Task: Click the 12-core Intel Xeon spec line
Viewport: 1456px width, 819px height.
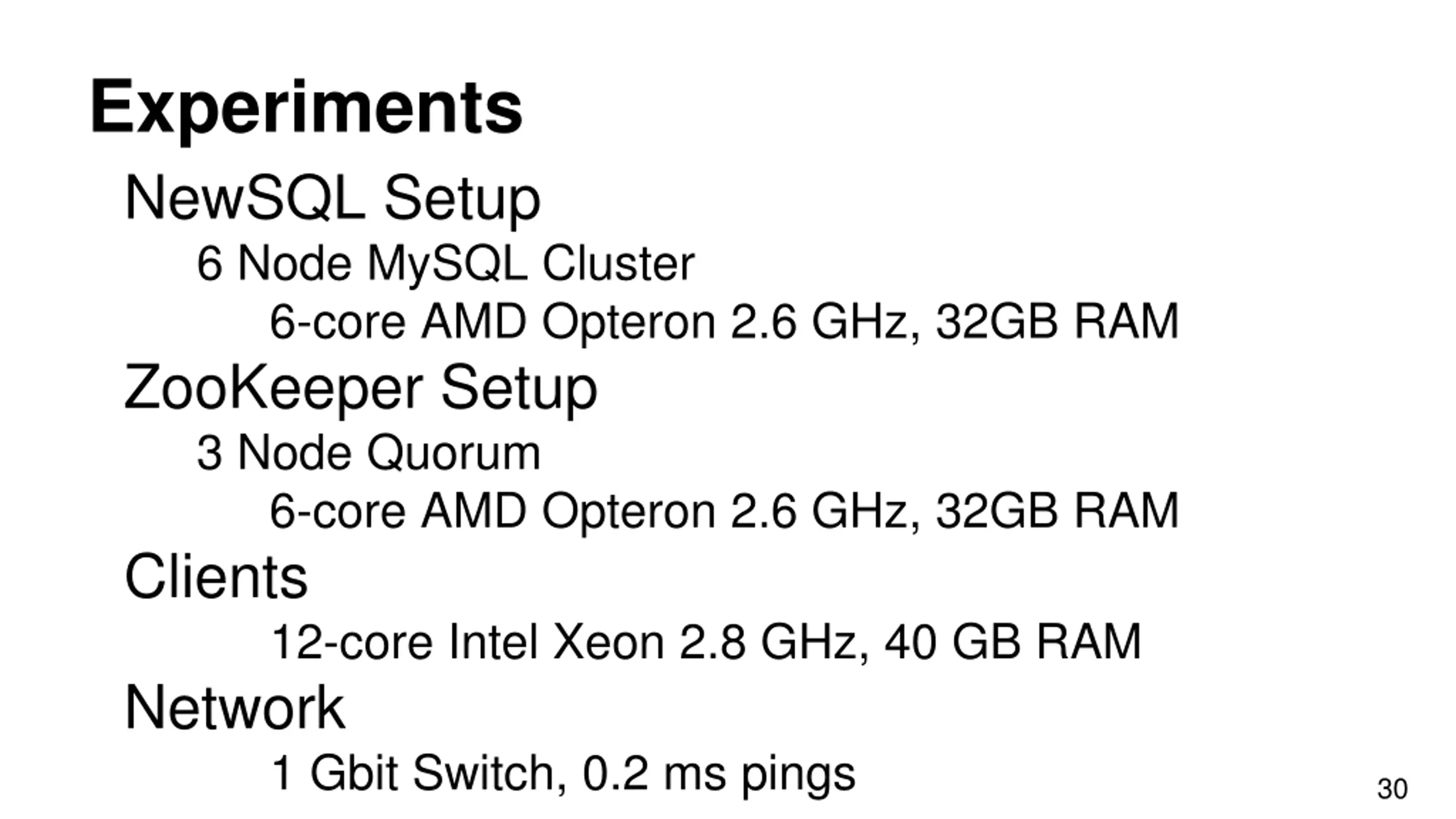Action: pyautogui.click(x=706, y=642)
